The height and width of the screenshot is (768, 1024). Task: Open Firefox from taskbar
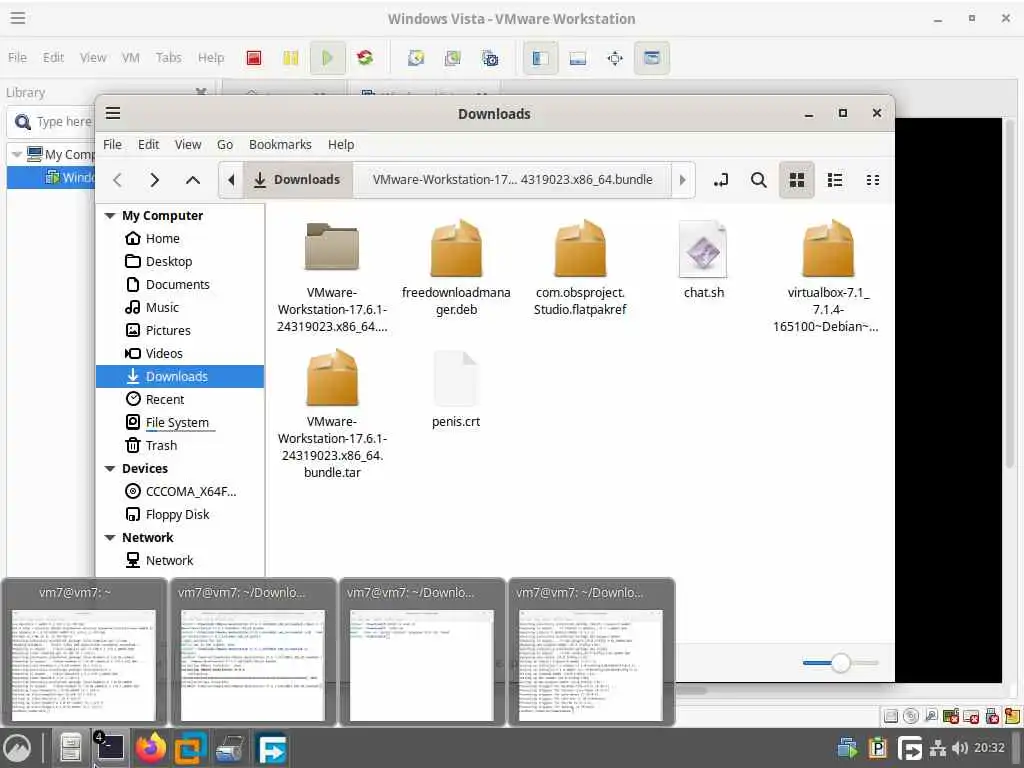(x=150, y=748)
